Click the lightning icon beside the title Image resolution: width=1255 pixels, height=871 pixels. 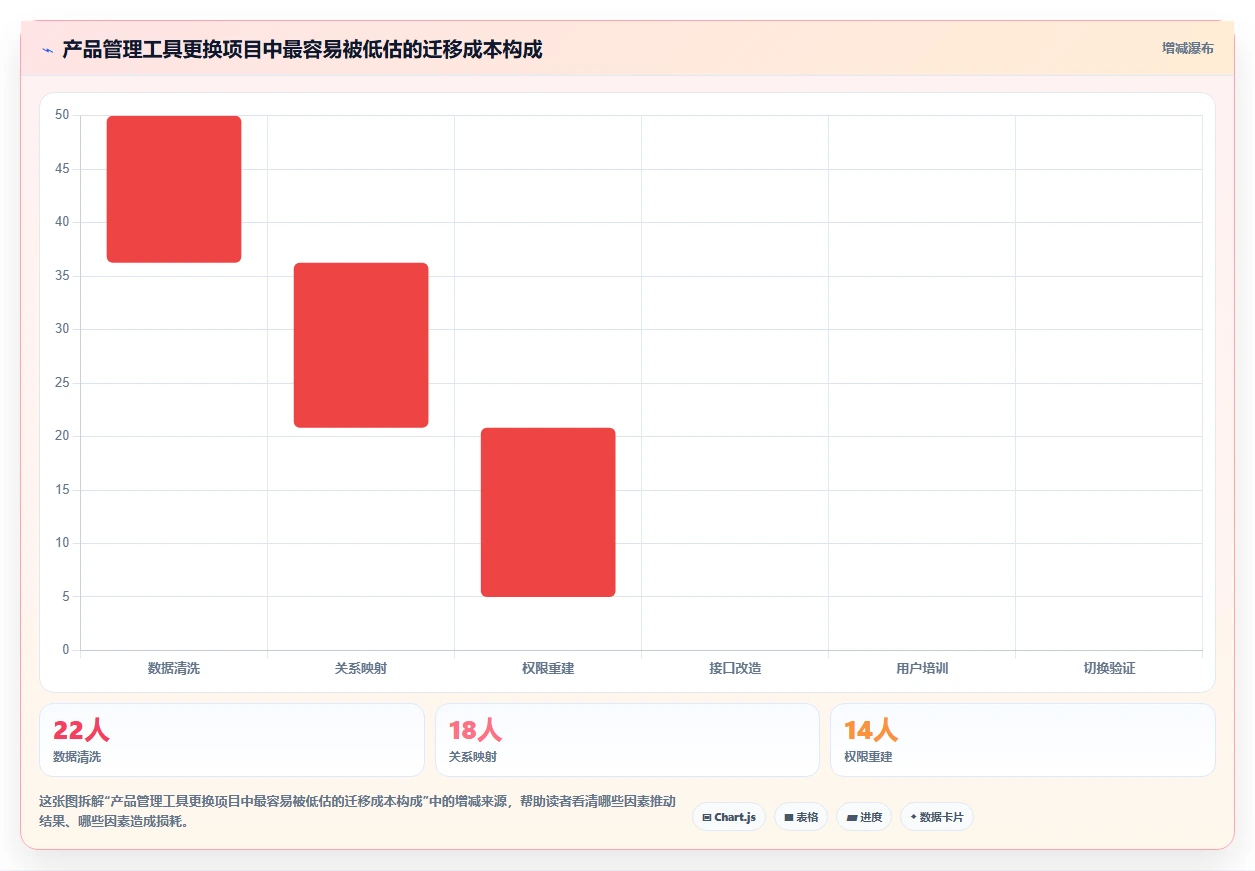click(x=48, y=50)
